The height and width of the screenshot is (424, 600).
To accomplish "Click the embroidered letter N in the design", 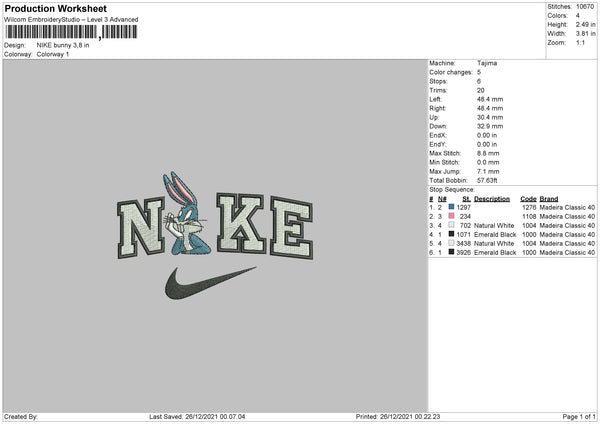I will 141,228.
